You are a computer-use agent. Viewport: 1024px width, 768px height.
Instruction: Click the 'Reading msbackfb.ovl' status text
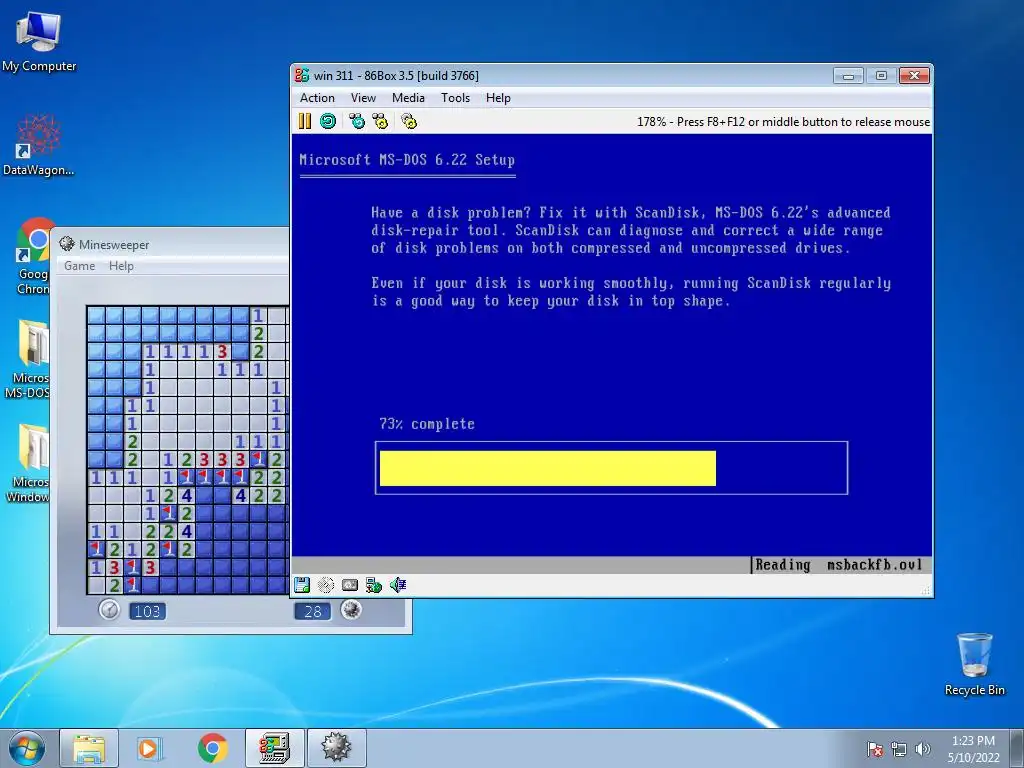(x=839, y=565)
